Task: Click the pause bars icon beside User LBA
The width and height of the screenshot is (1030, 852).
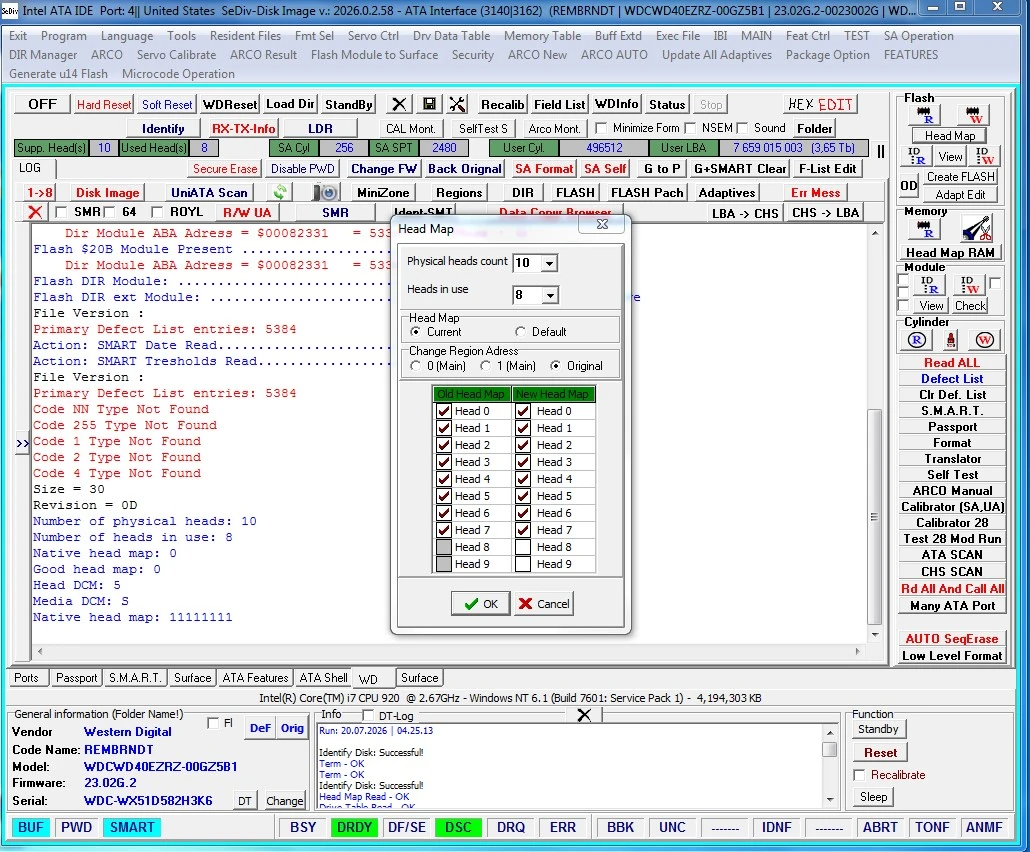Action: click(x=881, y=152)
